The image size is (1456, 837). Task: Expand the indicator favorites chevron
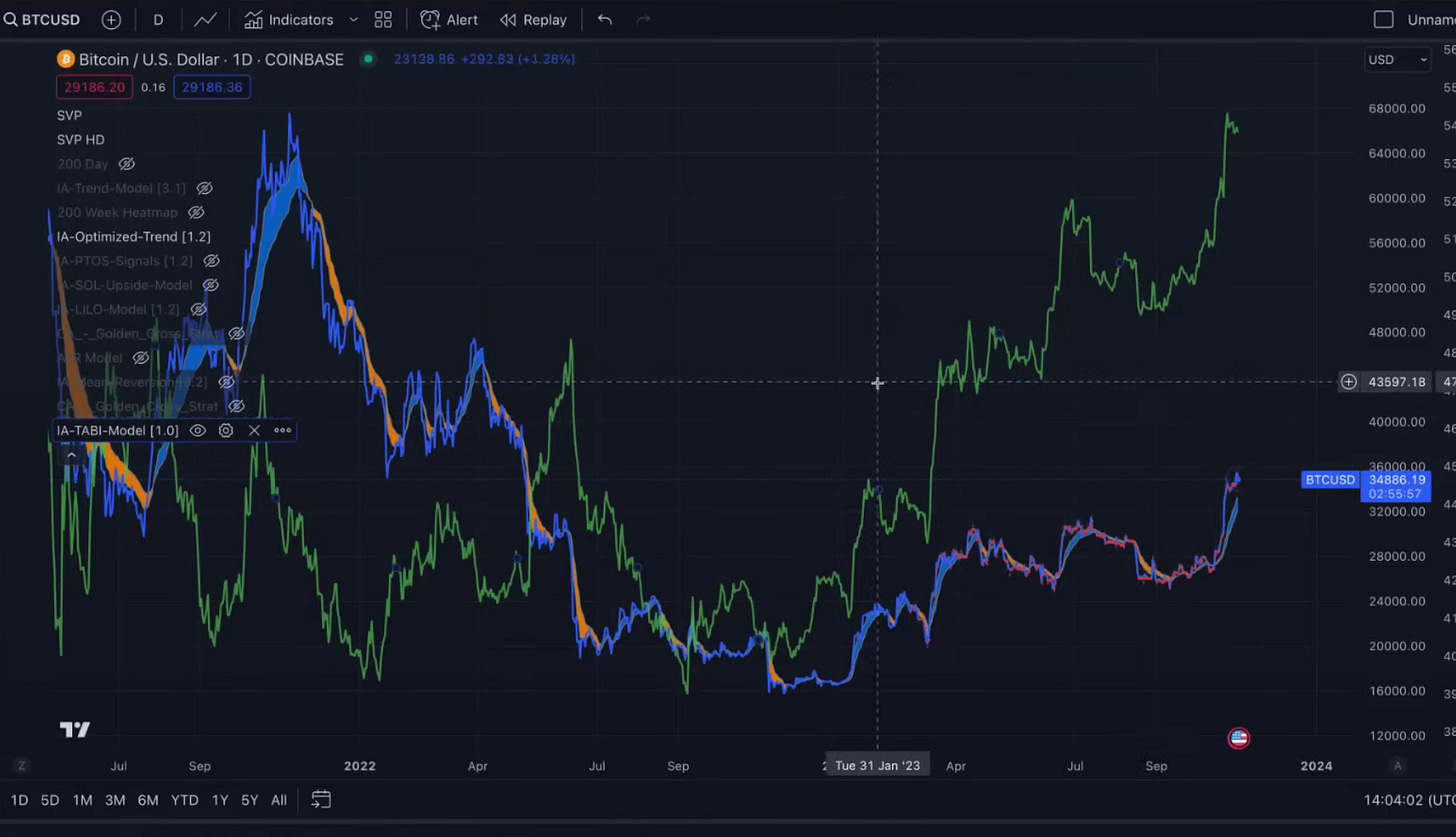point(353,19)
